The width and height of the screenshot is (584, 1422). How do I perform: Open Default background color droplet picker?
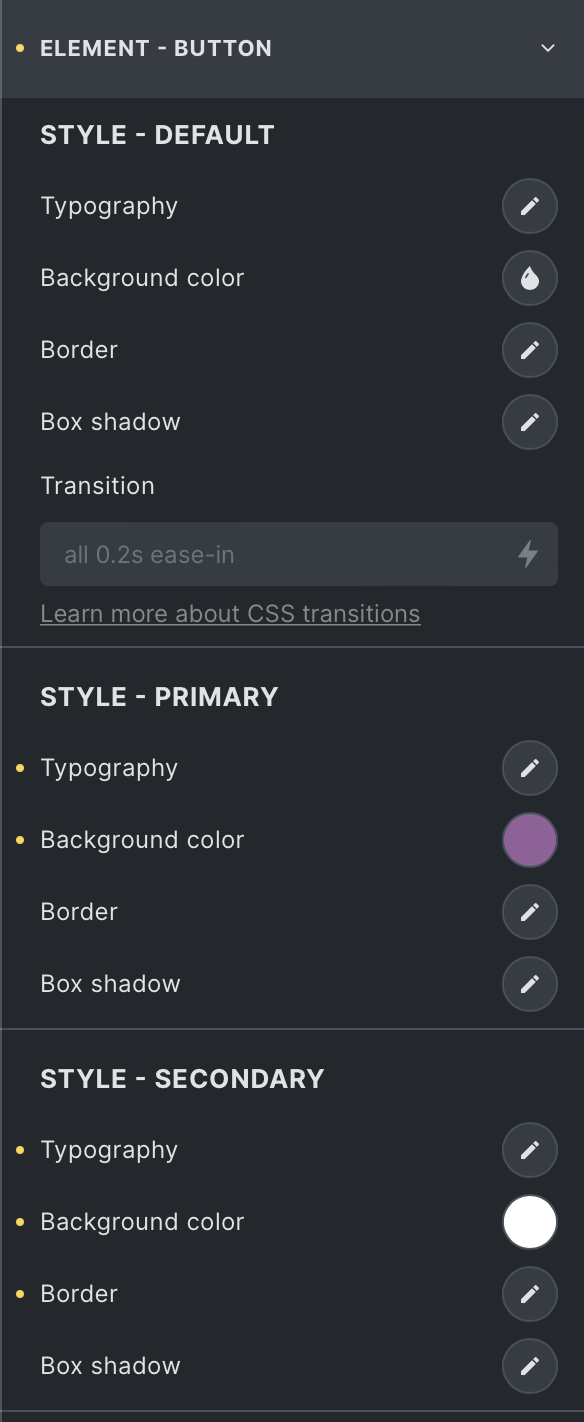click(530, 278)
